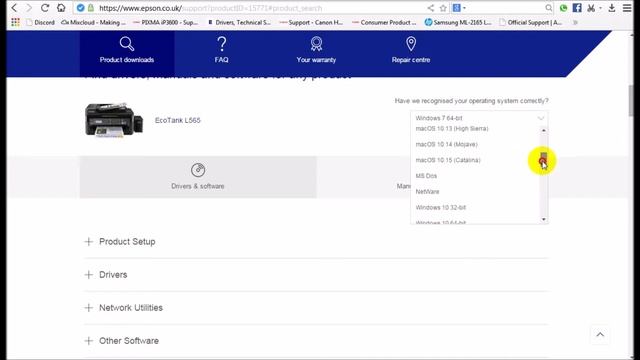Open the Drivers, Technical S... bookmark
This screenshot has width=640, height=360.
click(239, 22)
